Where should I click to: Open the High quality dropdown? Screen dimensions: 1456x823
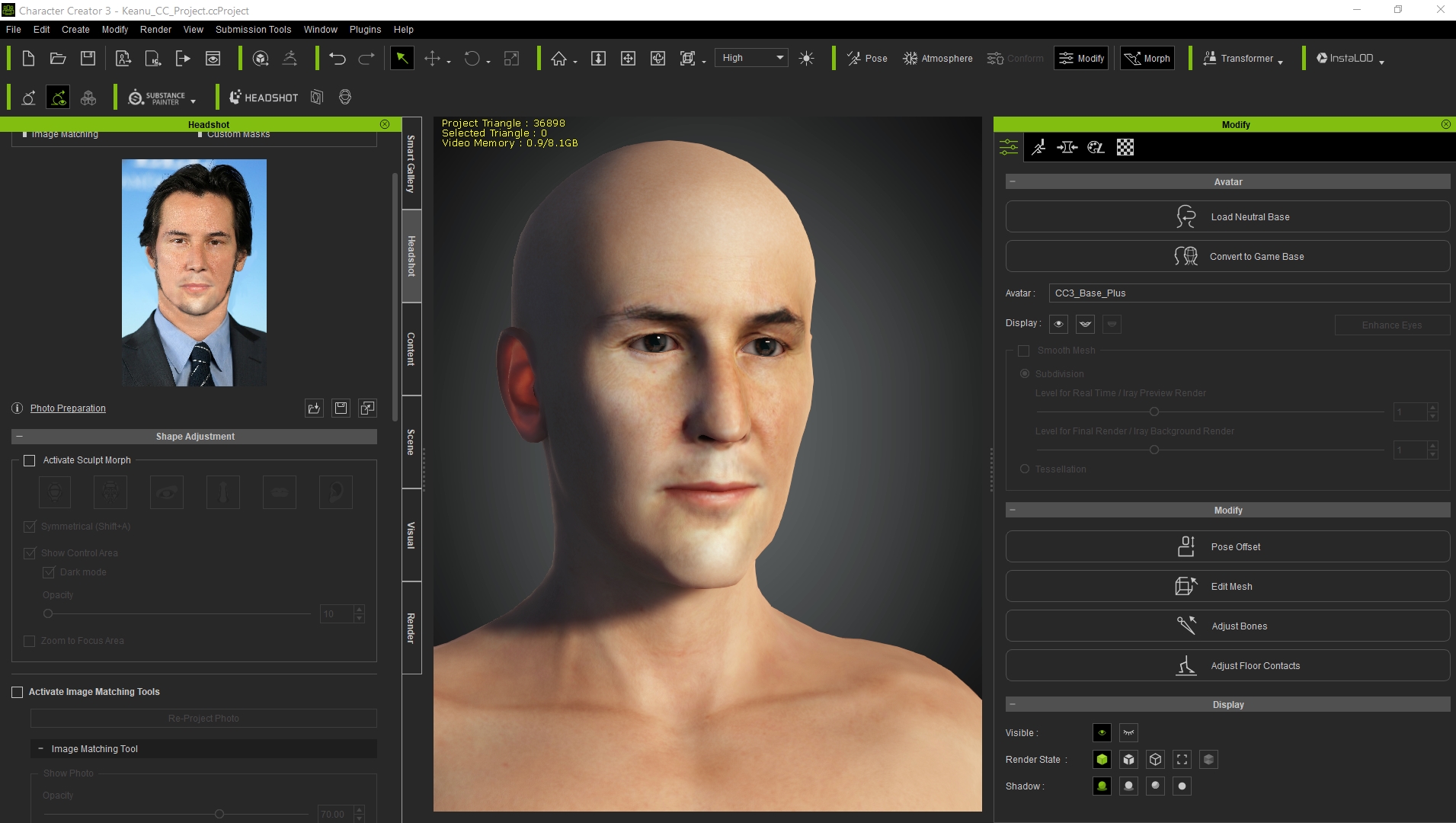point(752,58)
